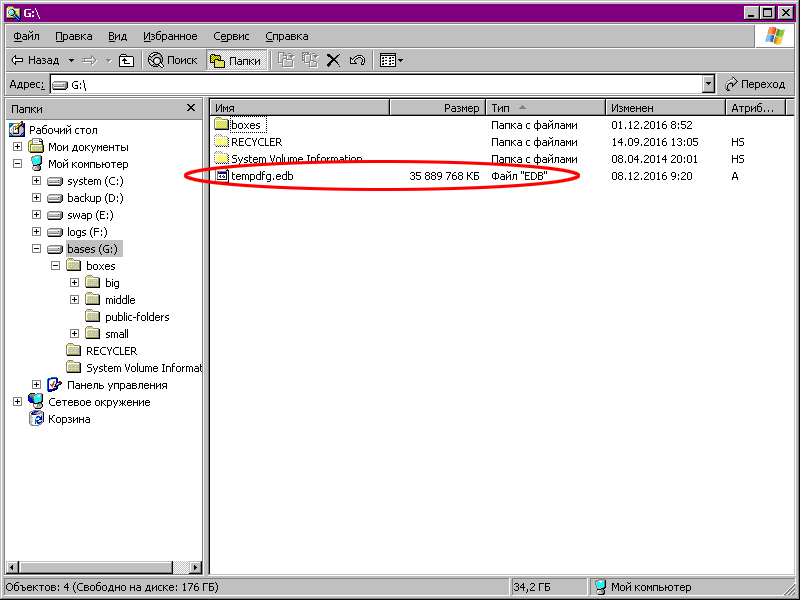The image size is (800, 600).
Task: Expand backup (D:) drive node
Action: pos(36,197)
